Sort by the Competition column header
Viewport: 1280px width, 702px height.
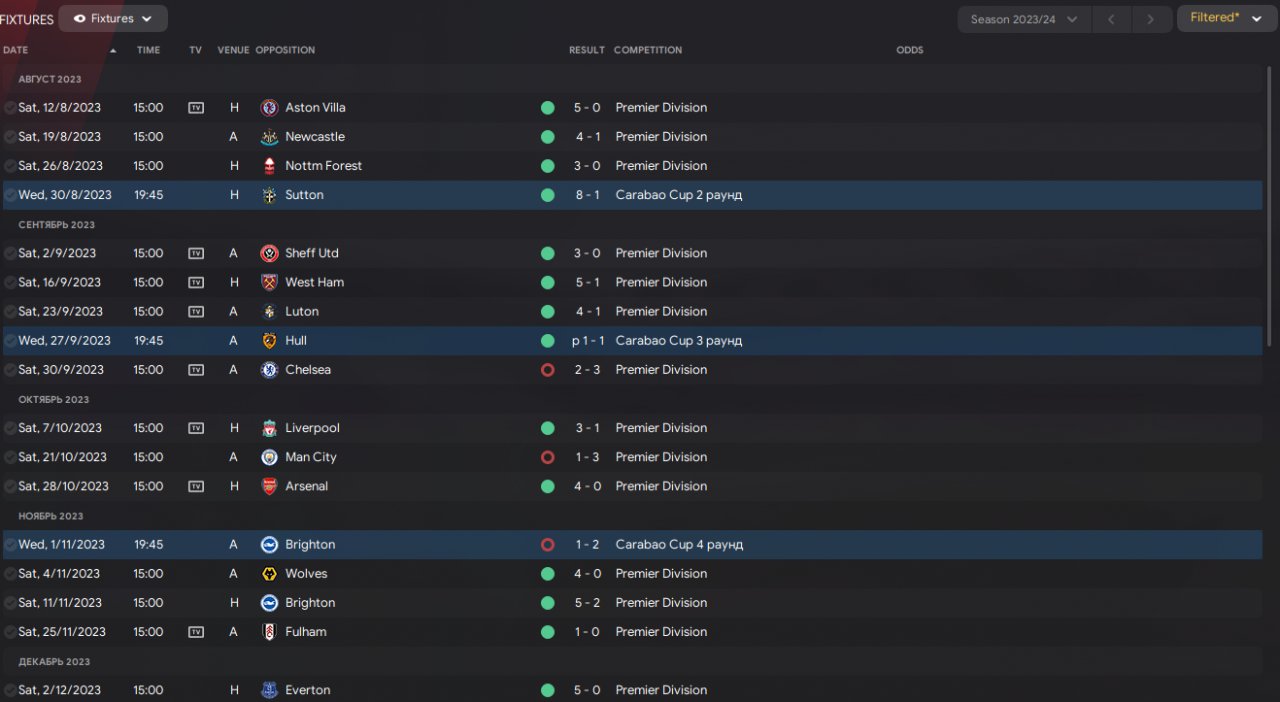648,50
